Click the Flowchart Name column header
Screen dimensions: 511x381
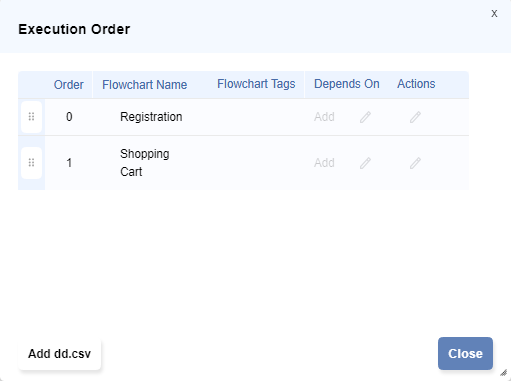tap(145, 85)
